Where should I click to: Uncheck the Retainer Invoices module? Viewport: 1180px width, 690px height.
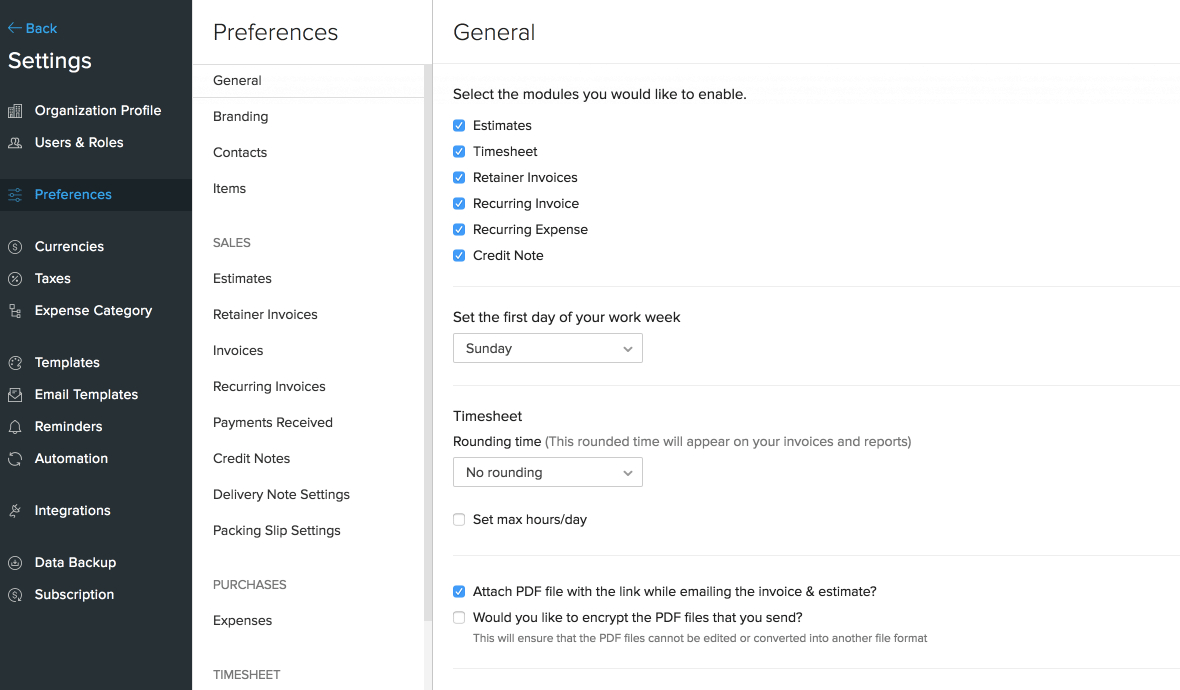point(458,177)
